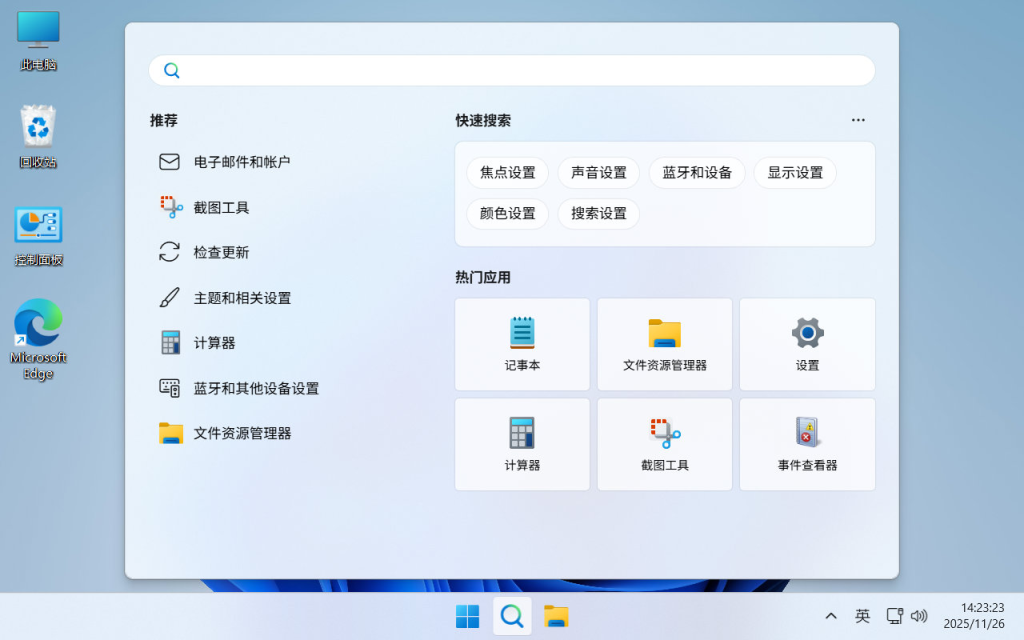The image size is (1024, 640).
Task: Select 检查更新 in the 推荐 list
Action: (x=220, y=252)
